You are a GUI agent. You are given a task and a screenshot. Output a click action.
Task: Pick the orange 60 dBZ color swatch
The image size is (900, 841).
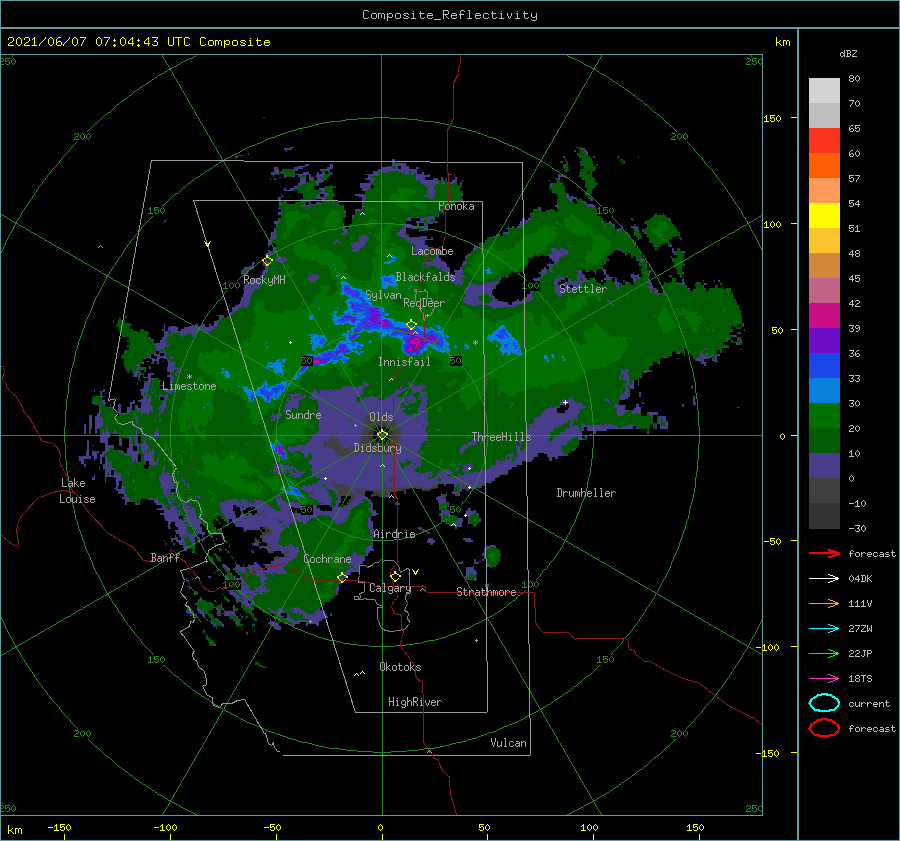(x=824, y=165)
